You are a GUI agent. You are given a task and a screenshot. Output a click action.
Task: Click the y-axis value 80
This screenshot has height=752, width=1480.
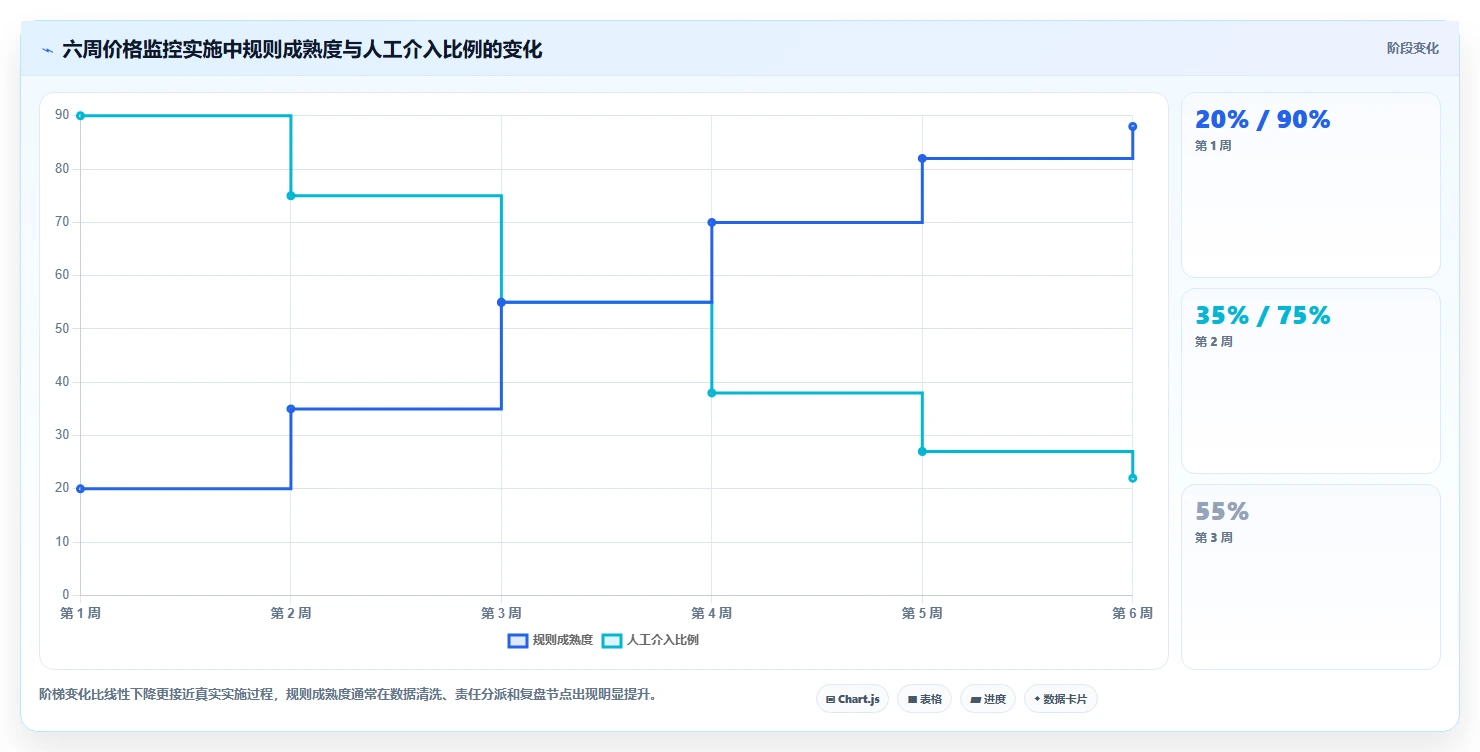coord(63,169)
